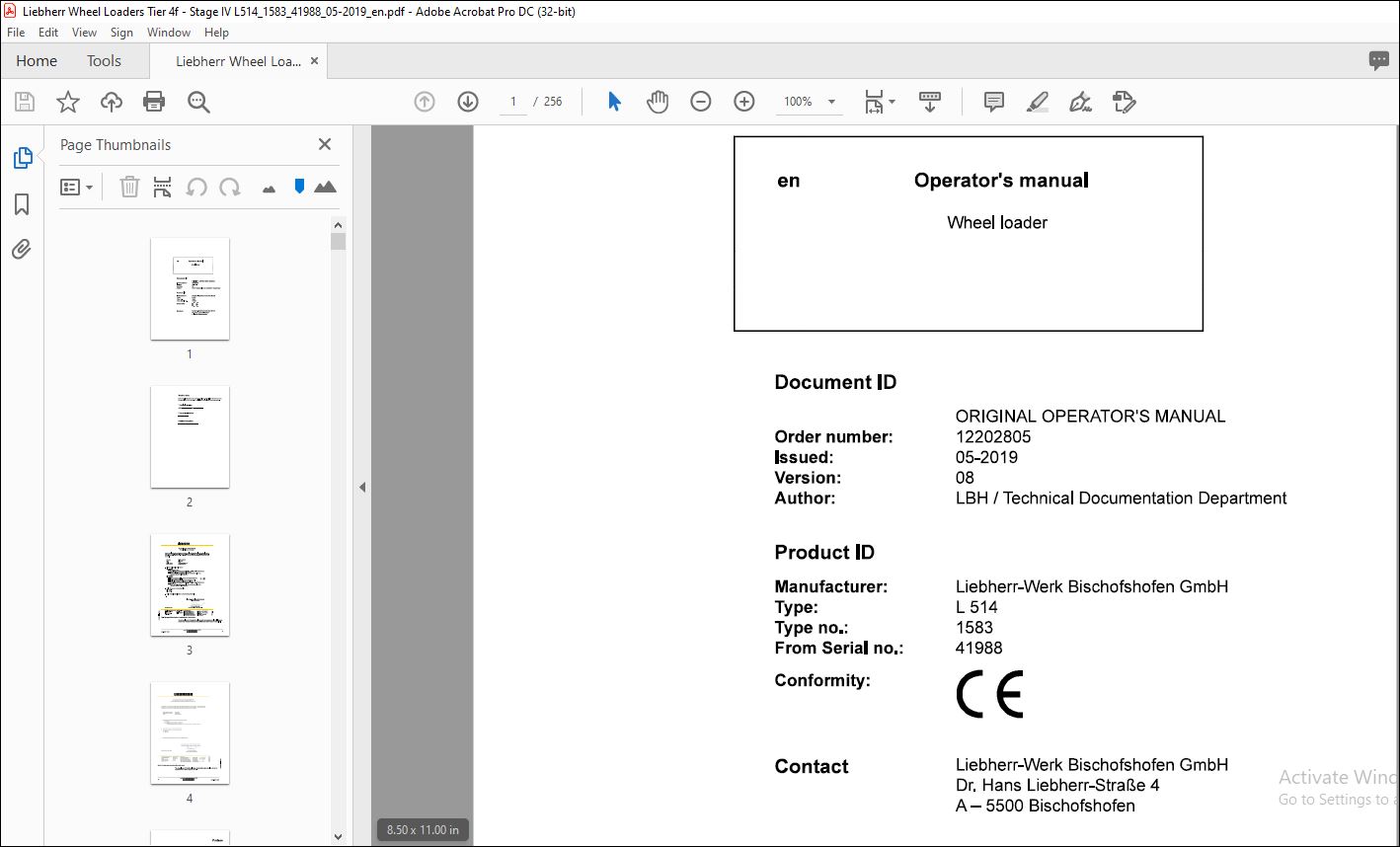This screenshot has height=847, width=1400.
Task: Click the 8.50 x 11.00 in page size label
Action: tap(423, 830)
